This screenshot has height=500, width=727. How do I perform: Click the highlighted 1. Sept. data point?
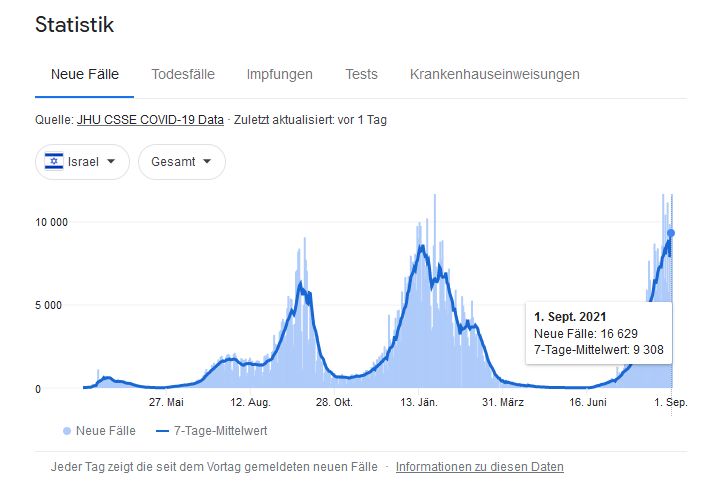(670, 233)
